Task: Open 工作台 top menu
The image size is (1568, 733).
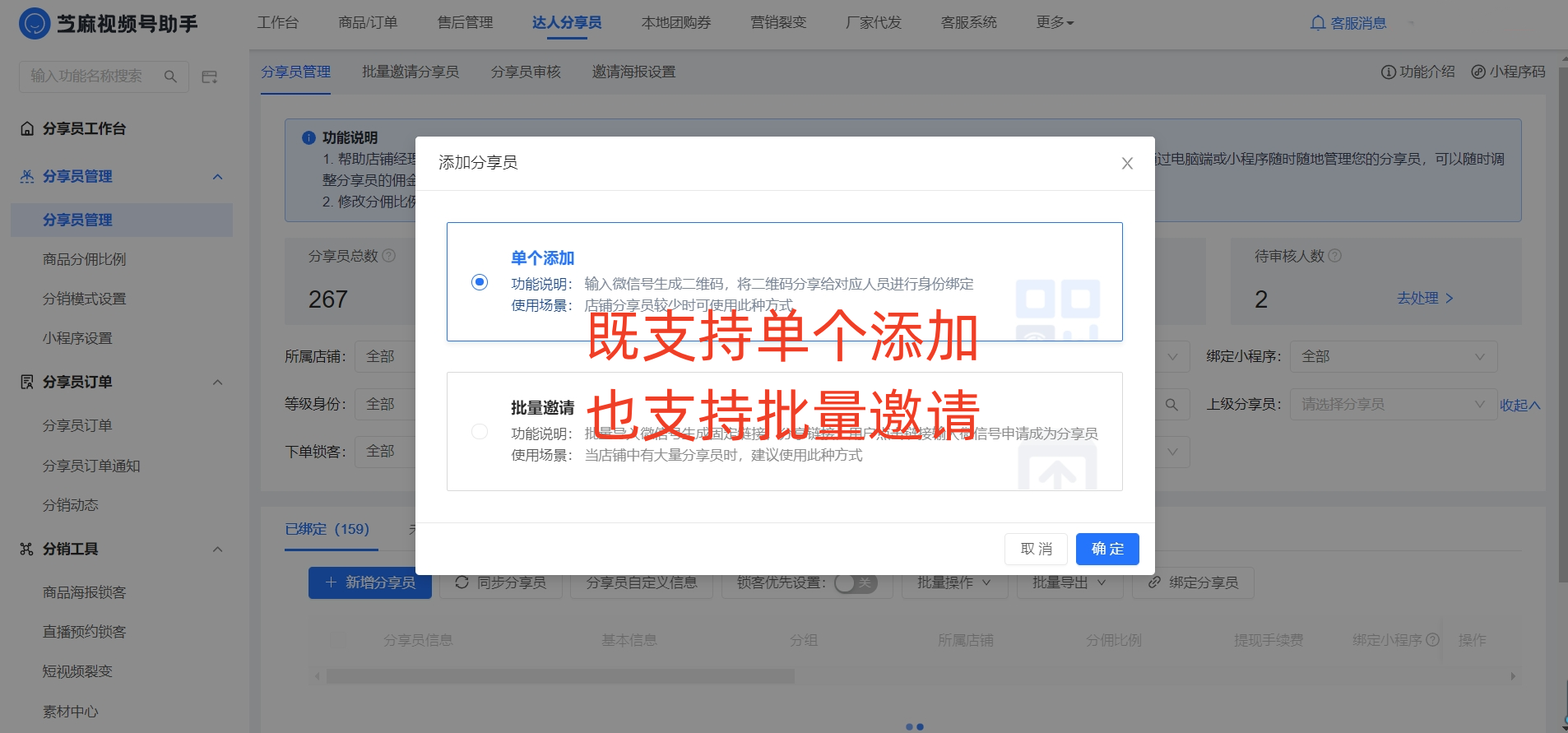Action: [278, 23]
